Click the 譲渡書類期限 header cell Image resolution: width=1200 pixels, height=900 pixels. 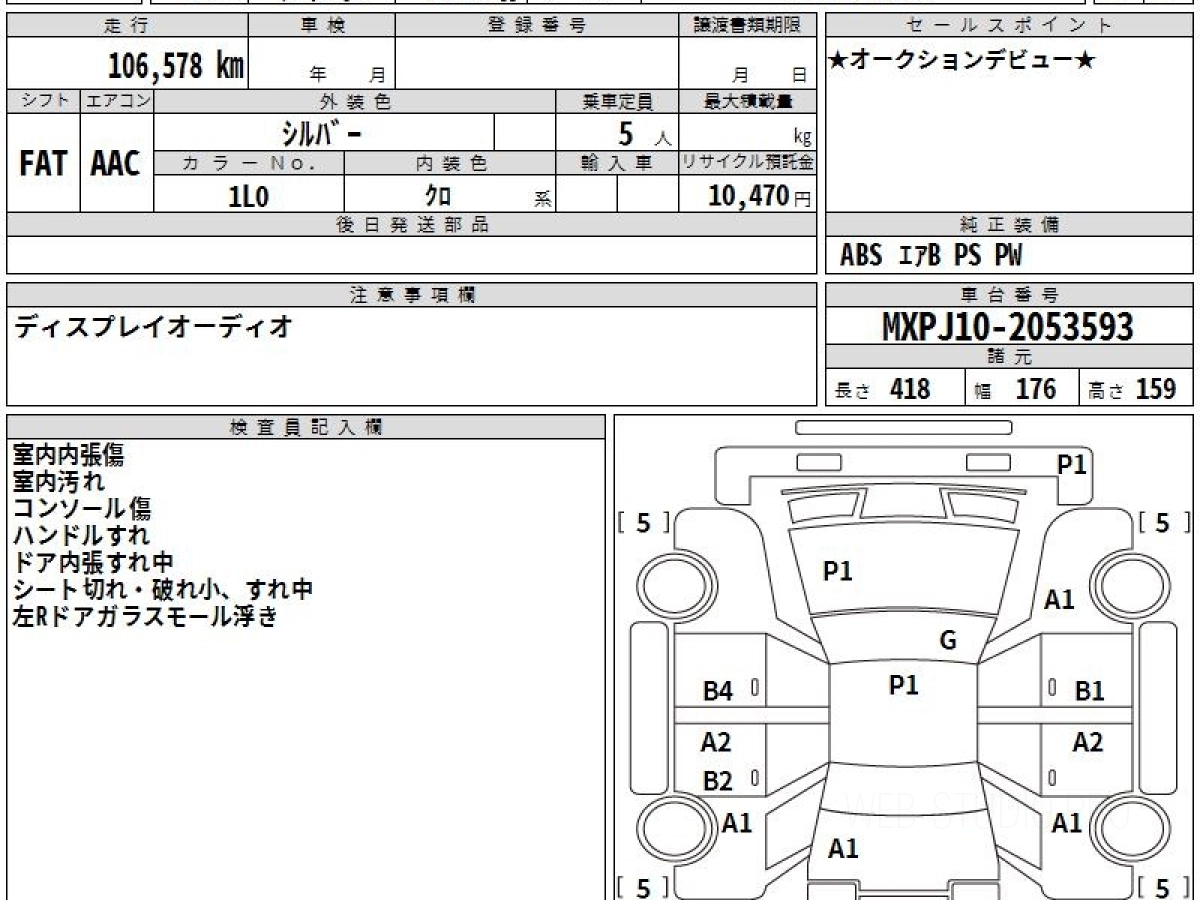click(x=748, y=26)
